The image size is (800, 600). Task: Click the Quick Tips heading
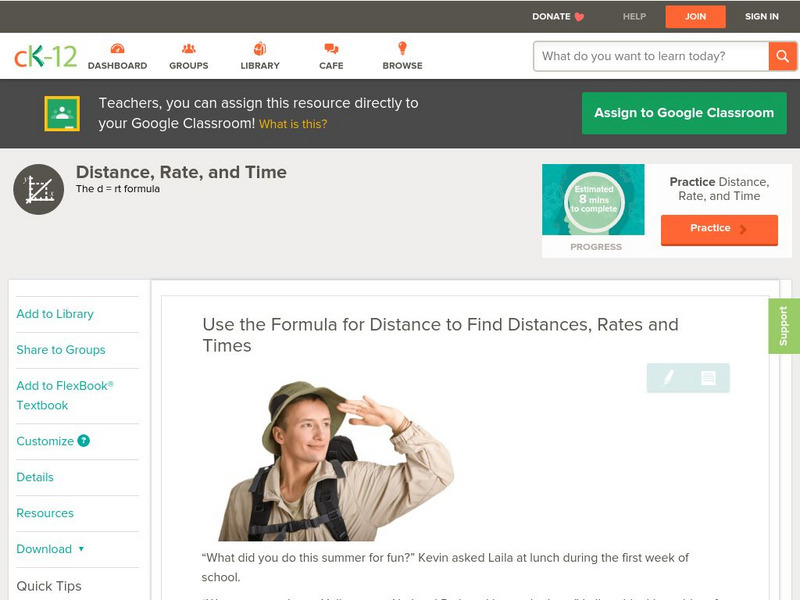tap(49, 586)
